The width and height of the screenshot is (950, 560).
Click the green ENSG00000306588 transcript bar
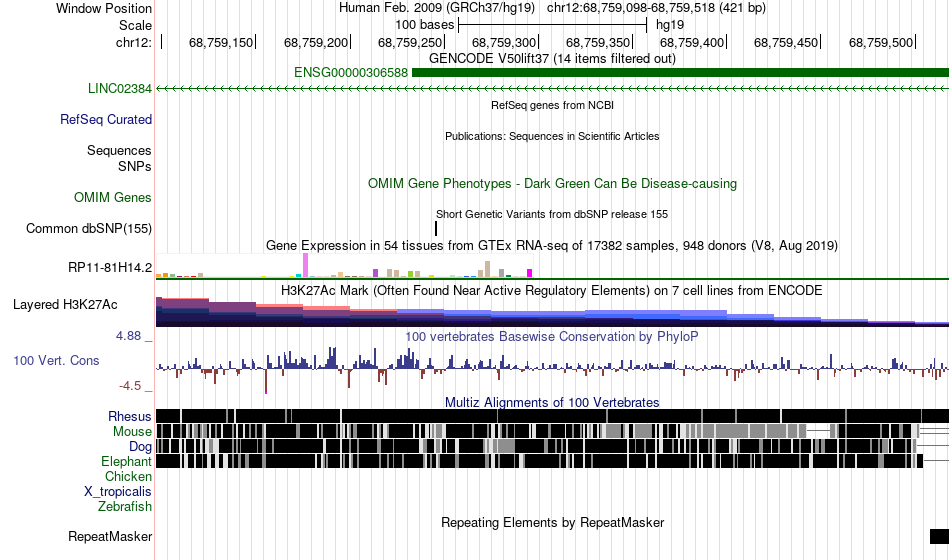click(680, 73)
